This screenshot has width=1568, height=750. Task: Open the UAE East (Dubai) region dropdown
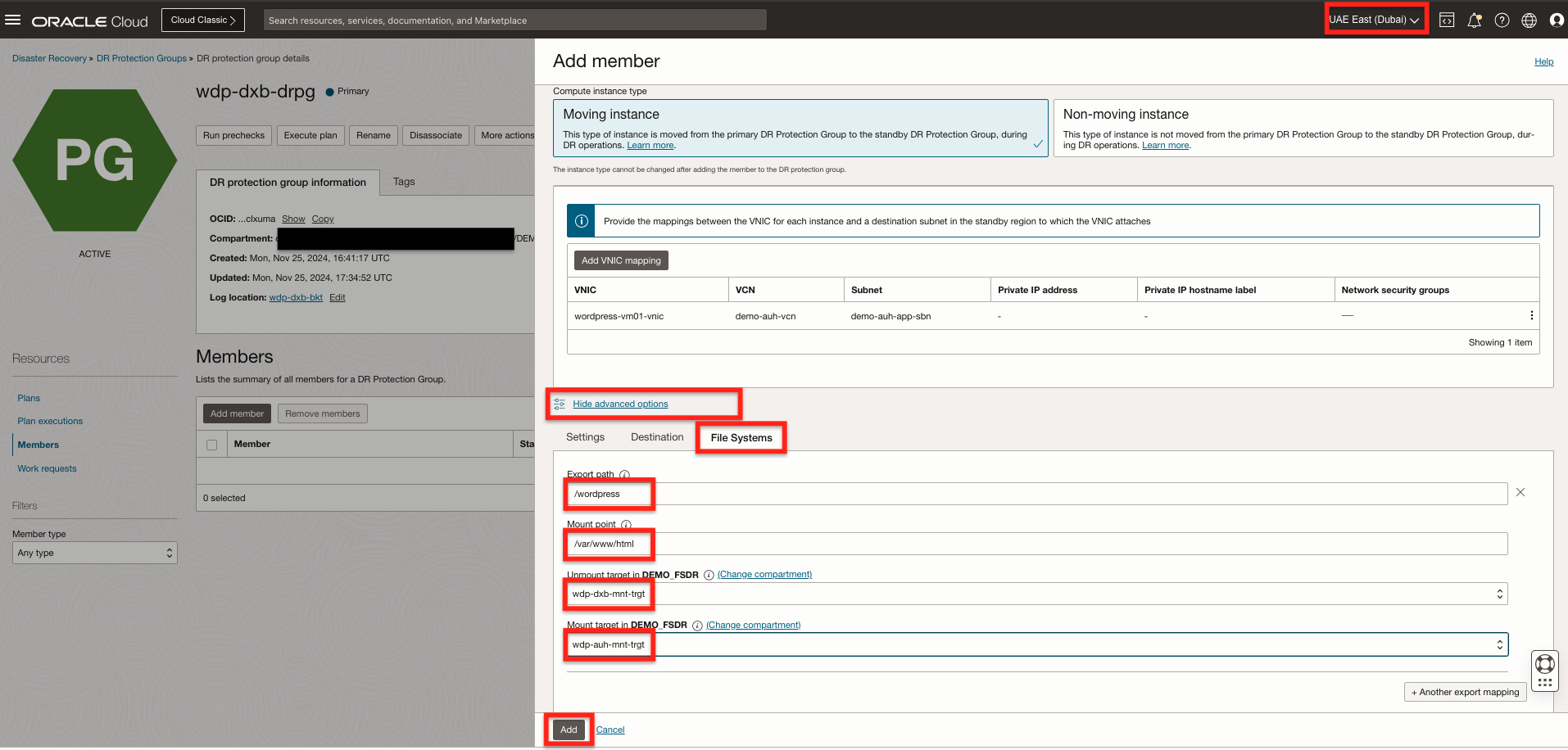click(1374, 20)
